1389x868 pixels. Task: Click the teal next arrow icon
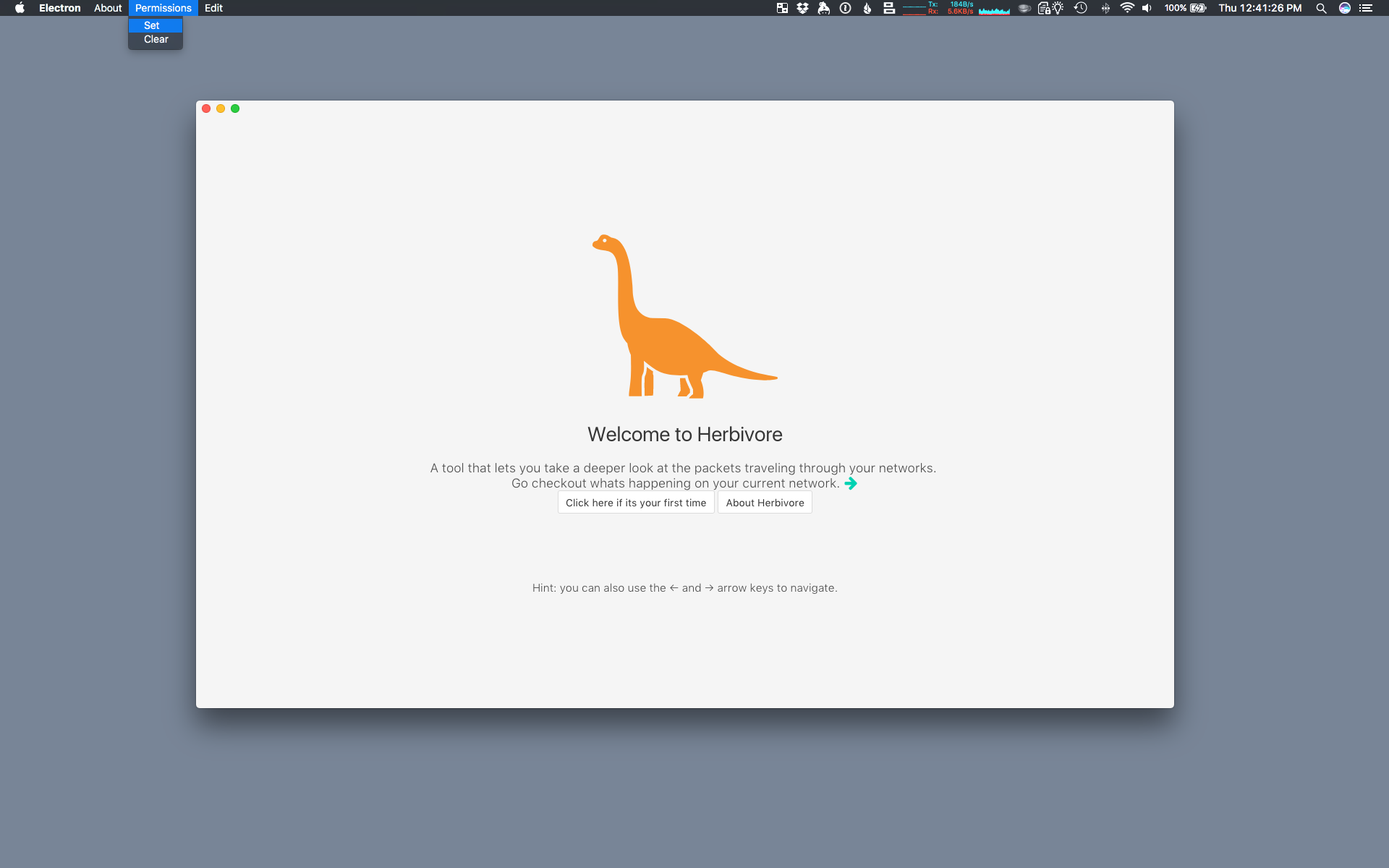851,483
